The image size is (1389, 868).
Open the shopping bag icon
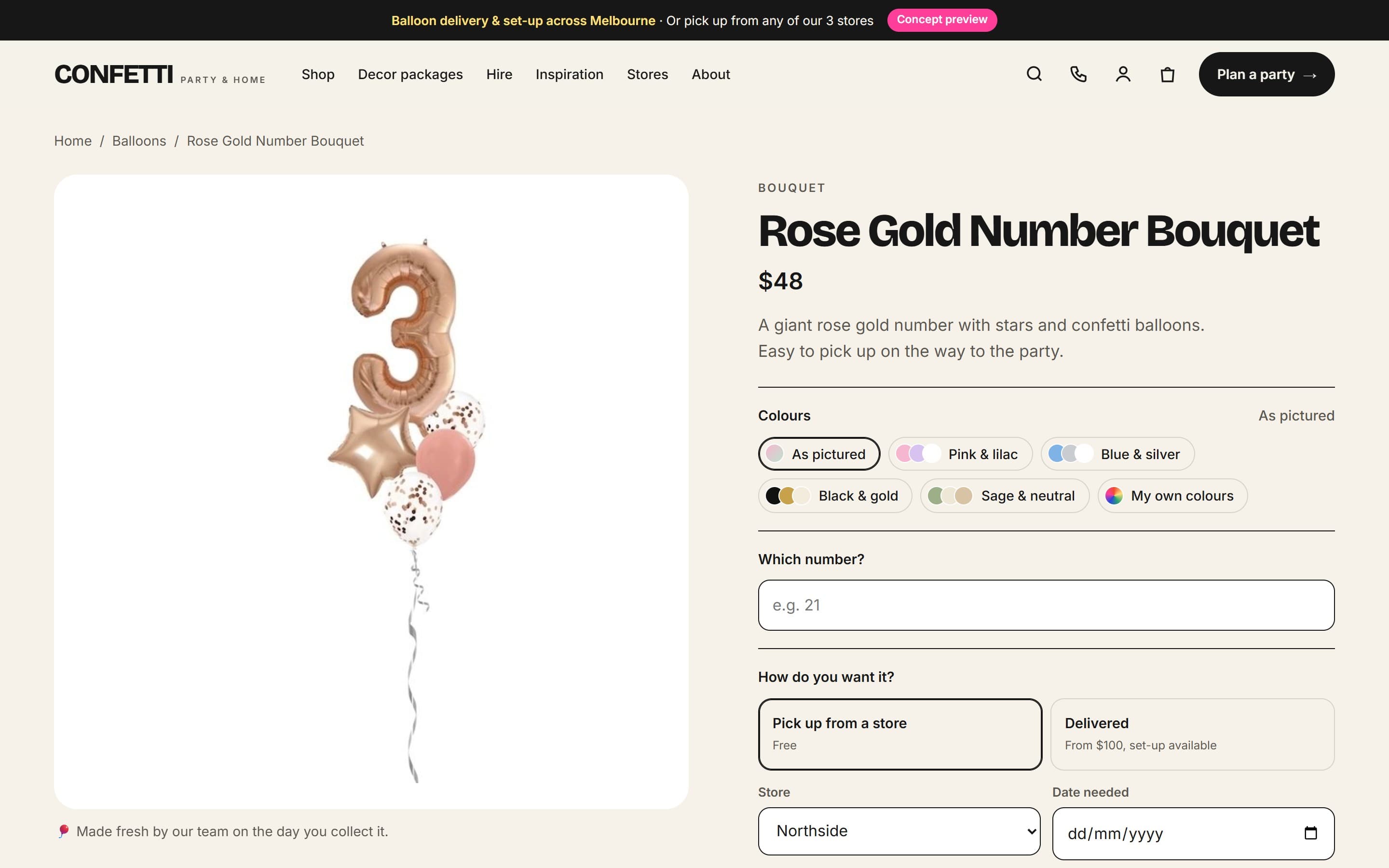1167,74
